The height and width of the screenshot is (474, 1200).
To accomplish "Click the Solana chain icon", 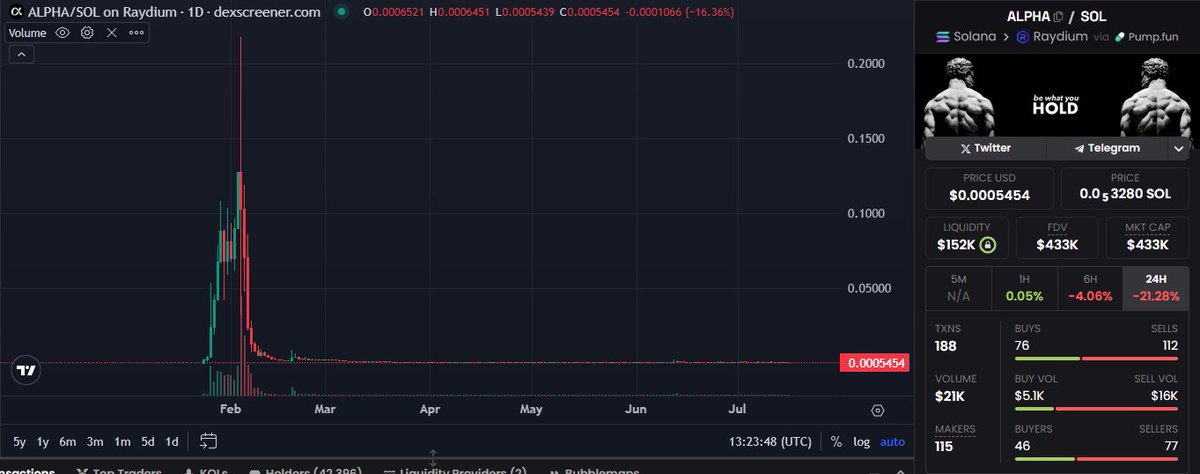I will (x=941, y=37).
